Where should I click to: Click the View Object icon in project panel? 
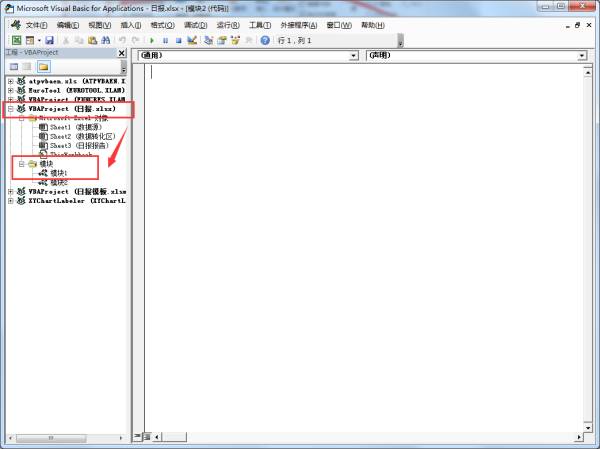coord(27,67)
